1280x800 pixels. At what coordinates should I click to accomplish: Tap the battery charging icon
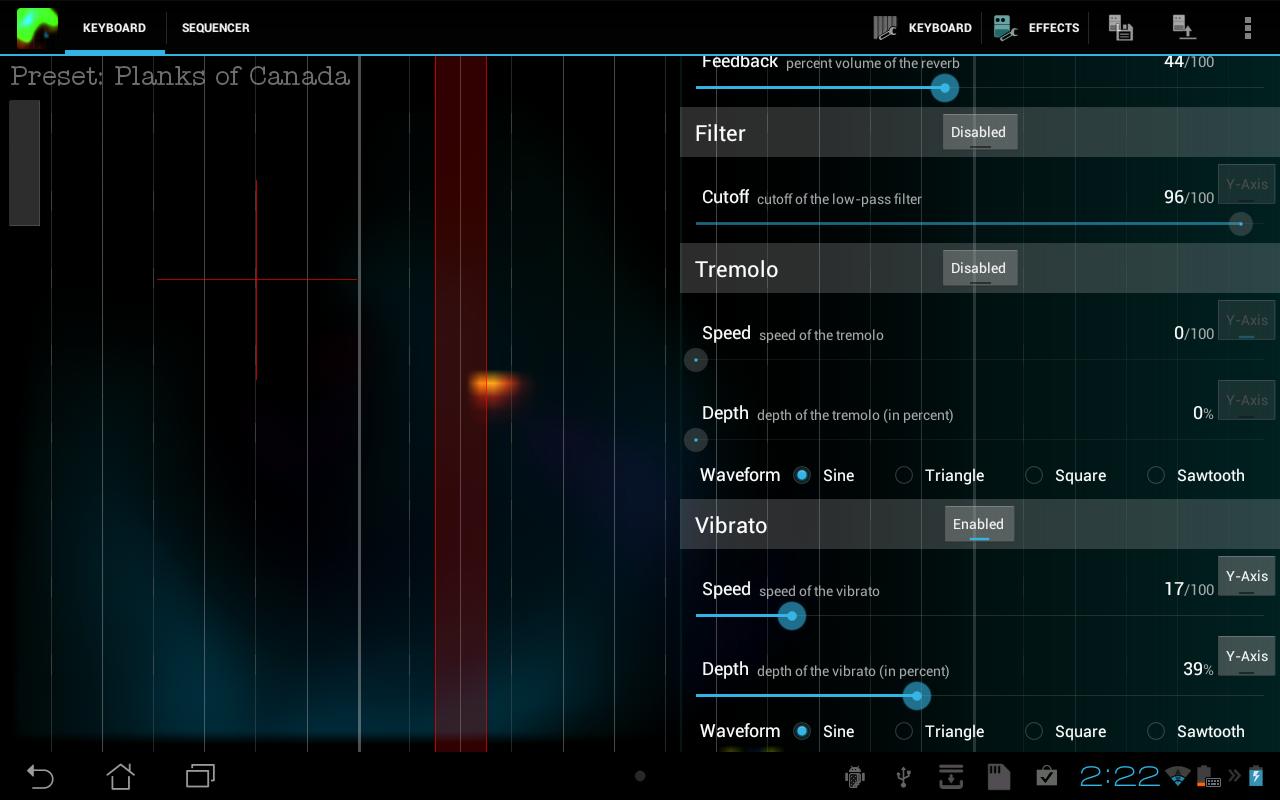pyautogui.click(x=1256, y=776)
